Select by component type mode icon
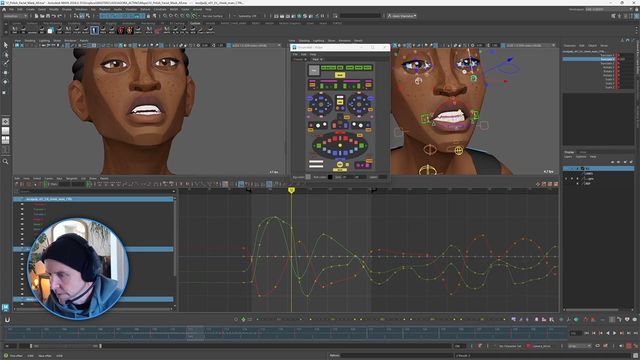The image size is (640, 360). [87, 16]
